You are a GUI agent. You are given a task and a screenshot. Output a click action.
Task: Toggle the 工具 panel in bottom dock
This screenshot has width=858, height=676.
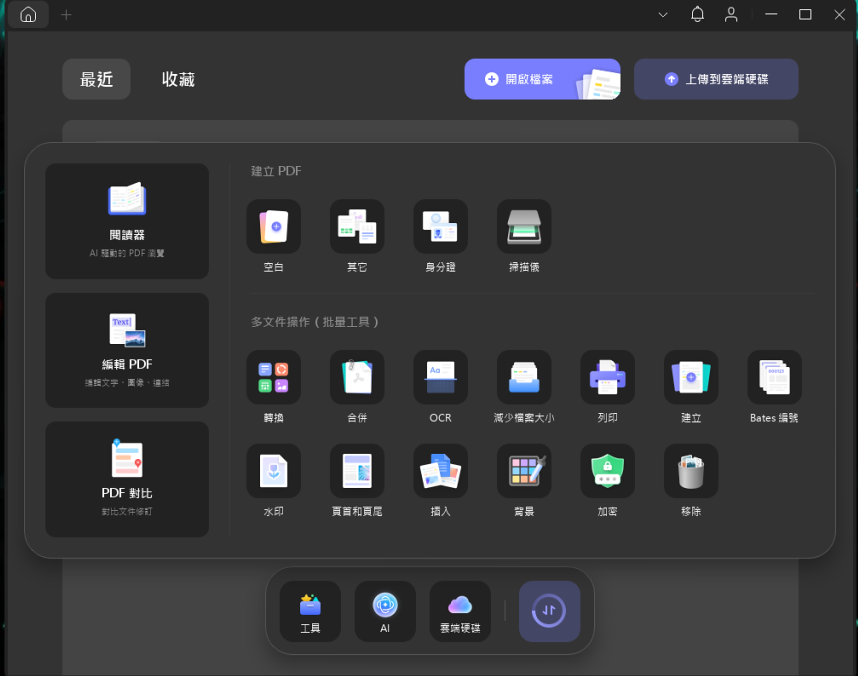coord(310,611)
